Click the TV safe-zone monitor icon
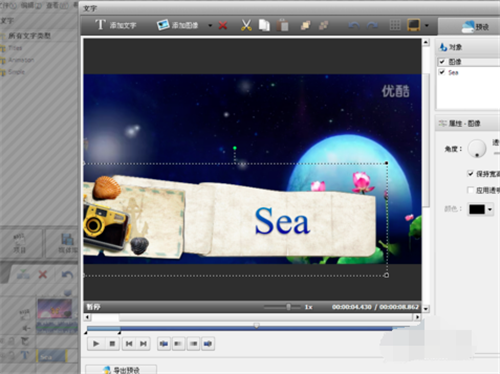 tap(414, 25)
